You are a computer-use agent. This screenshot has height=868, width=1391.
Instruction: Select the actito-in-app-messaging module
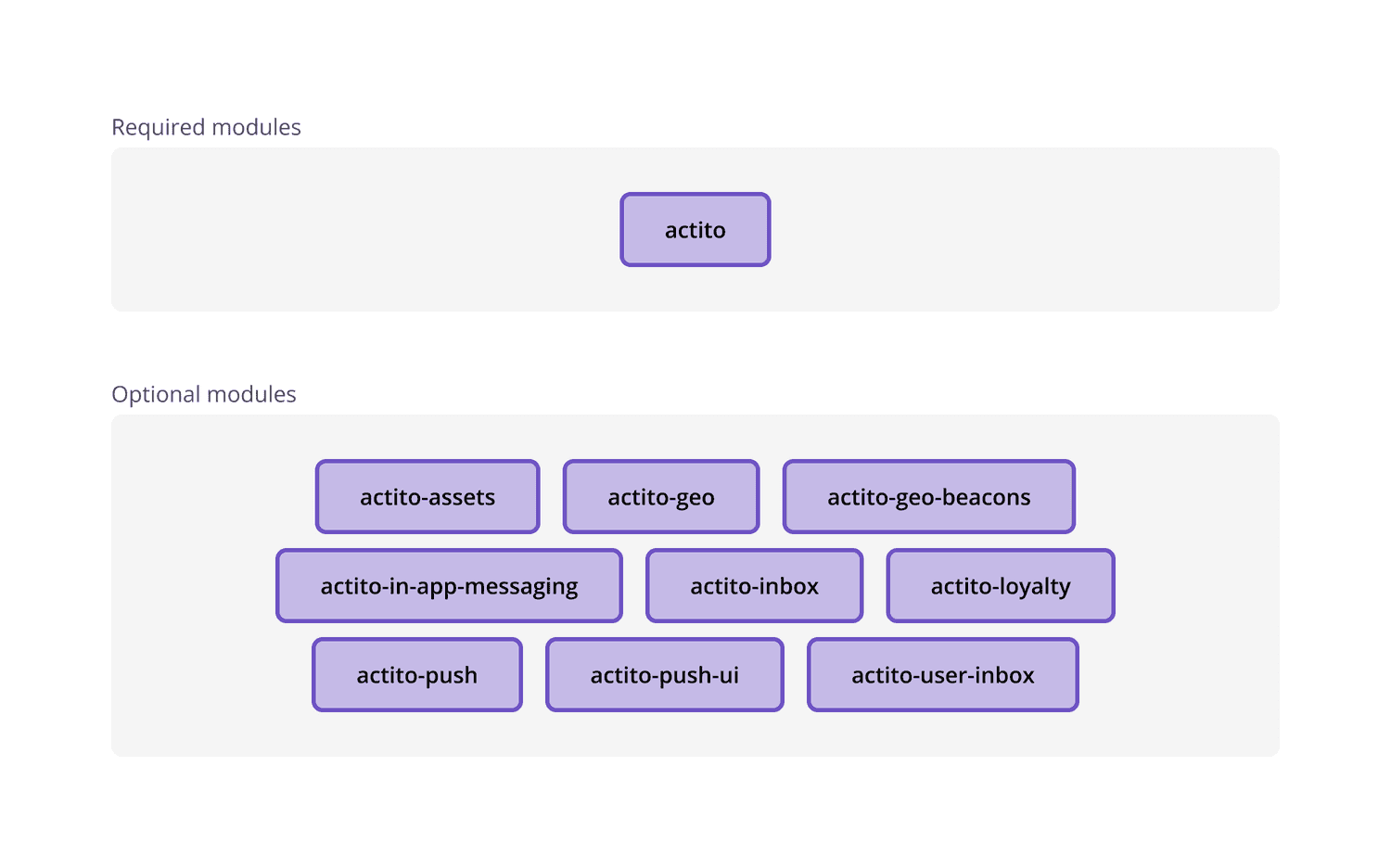coord(449,586)
